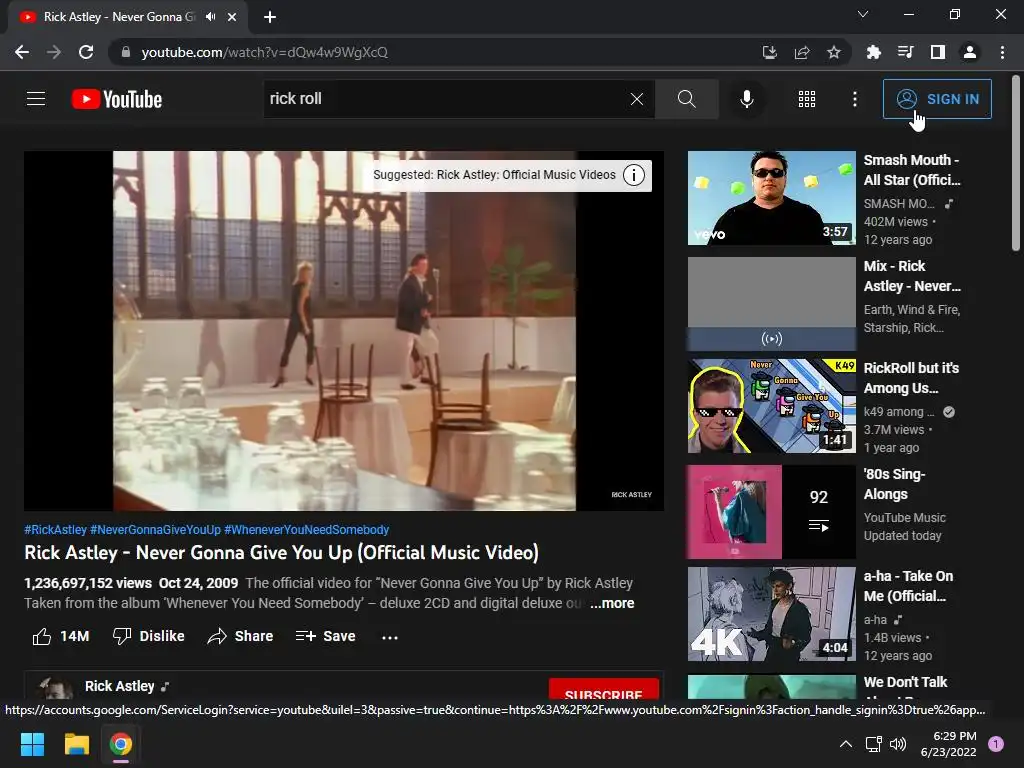The image size is (1024, 768).
Task: Click the Share button
Action: click(x=240, y=636)
